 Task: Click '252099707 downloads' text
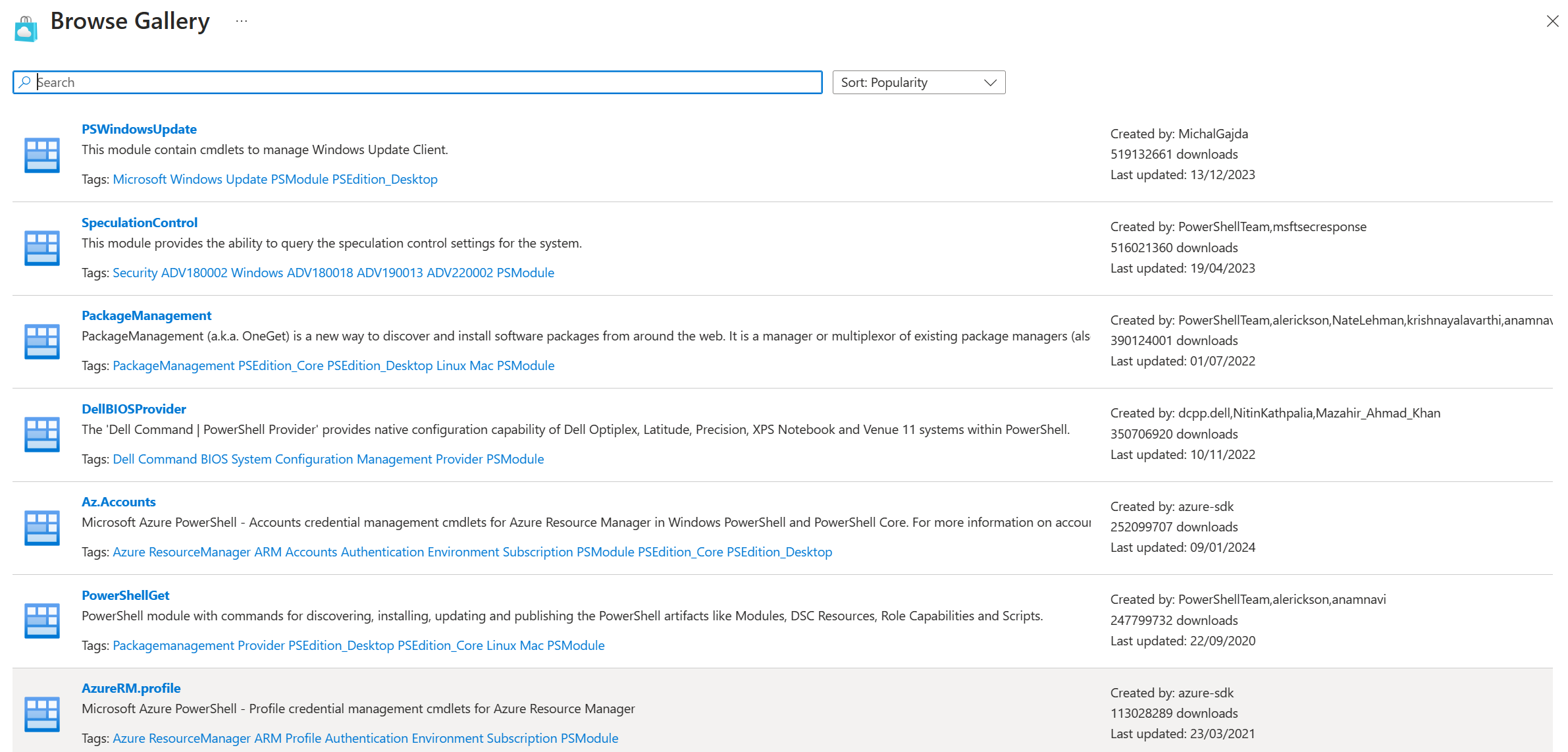(1174, 527)
